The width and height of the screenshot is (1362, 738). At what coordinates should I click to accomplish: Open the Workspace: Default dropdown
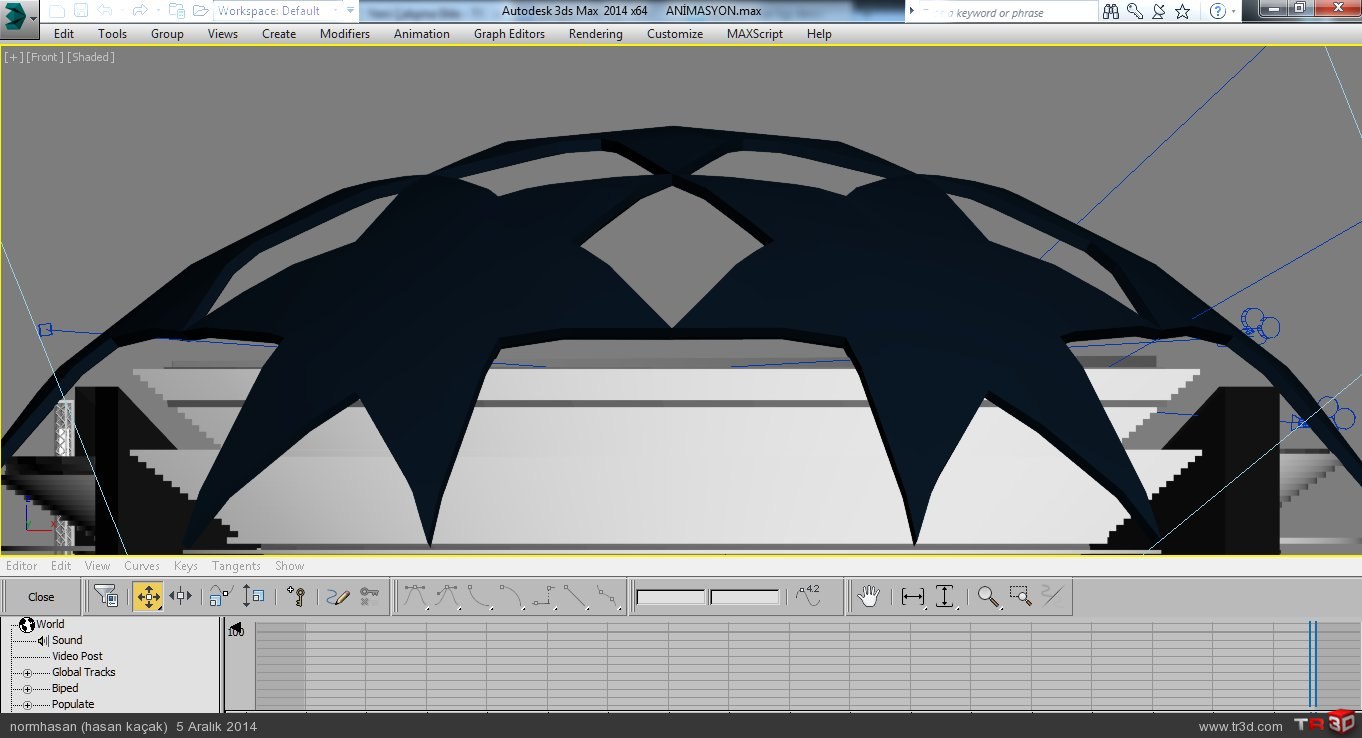click(277, 11)
